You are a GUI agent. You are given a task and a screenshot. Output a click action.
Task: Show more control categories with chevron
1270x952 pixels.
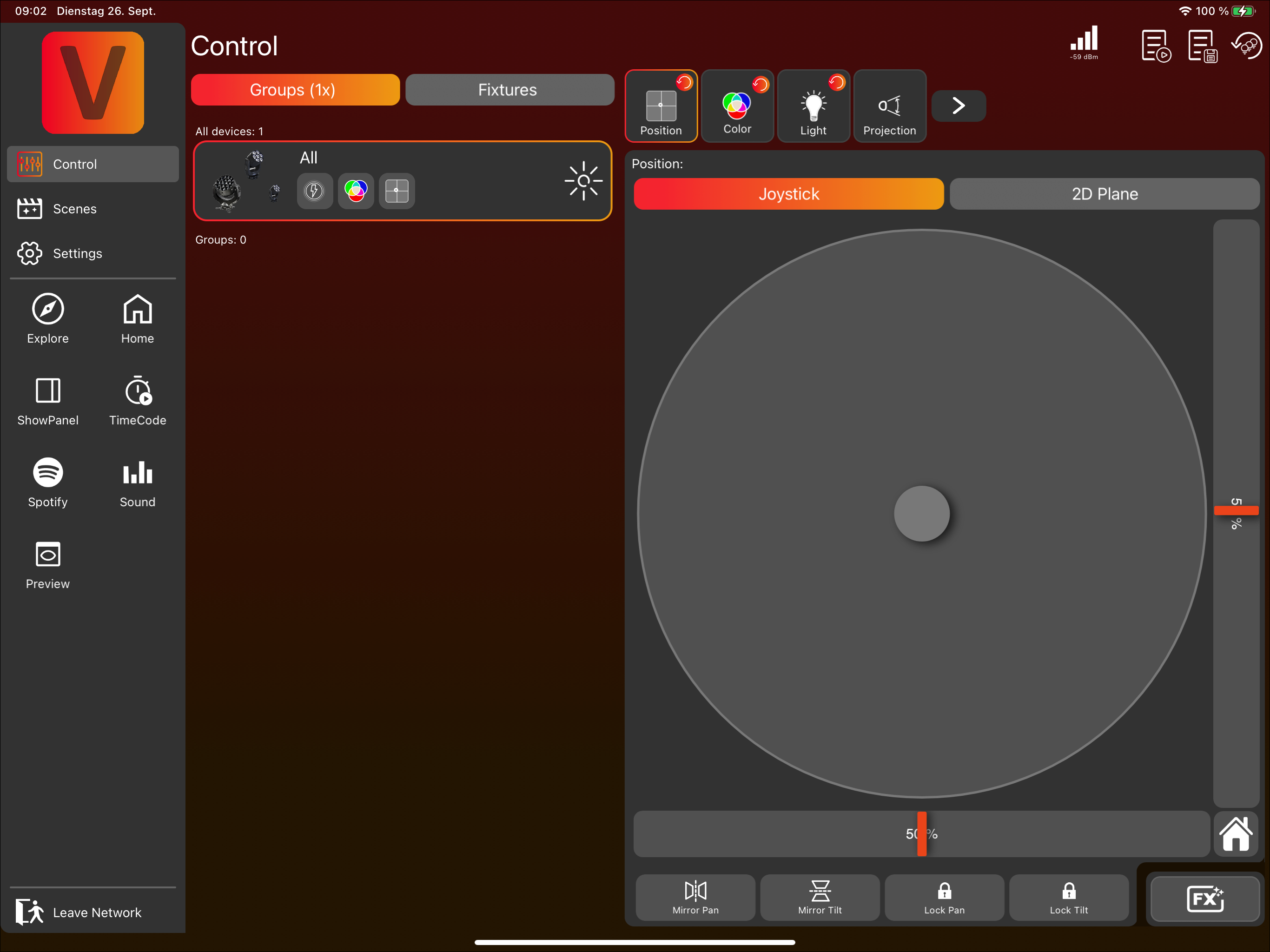coord(958,106)
